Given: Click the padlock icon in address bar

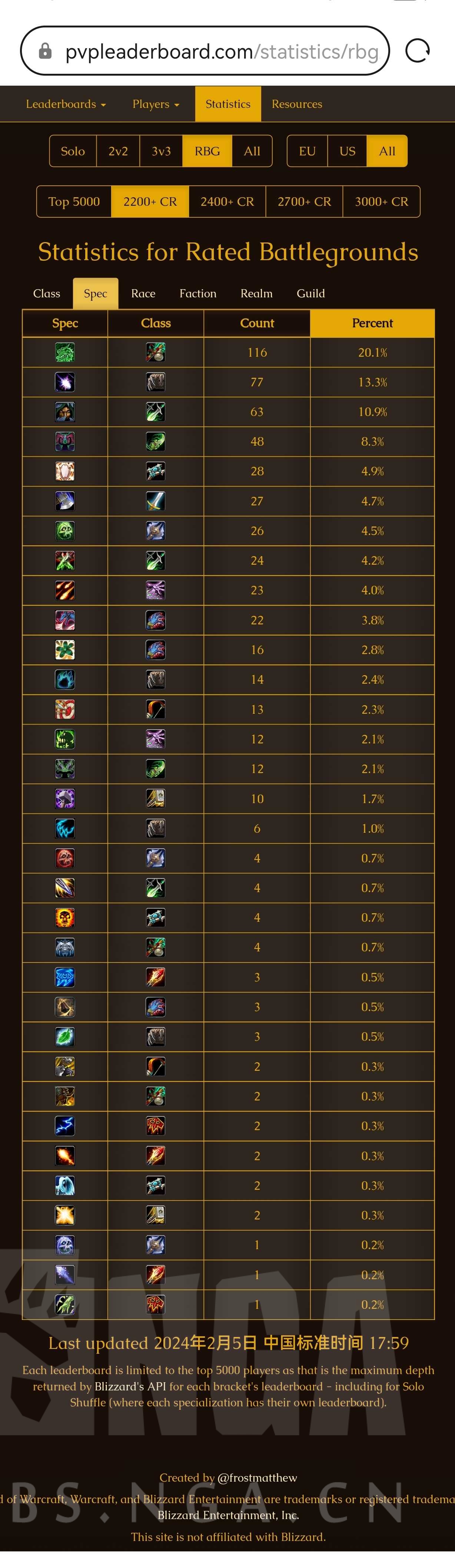Looking at the screenshot, I should coord(45,51).
